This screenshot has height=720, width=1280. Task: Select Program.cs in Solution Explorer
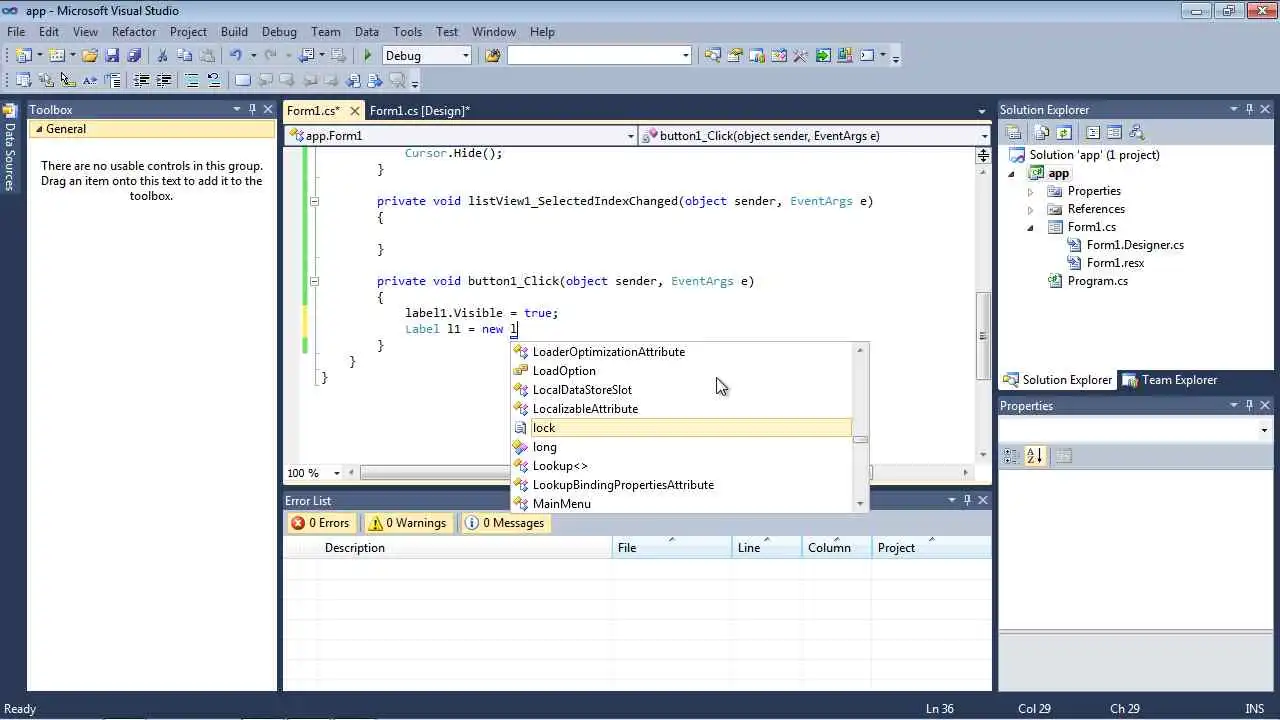[1097, 281]
